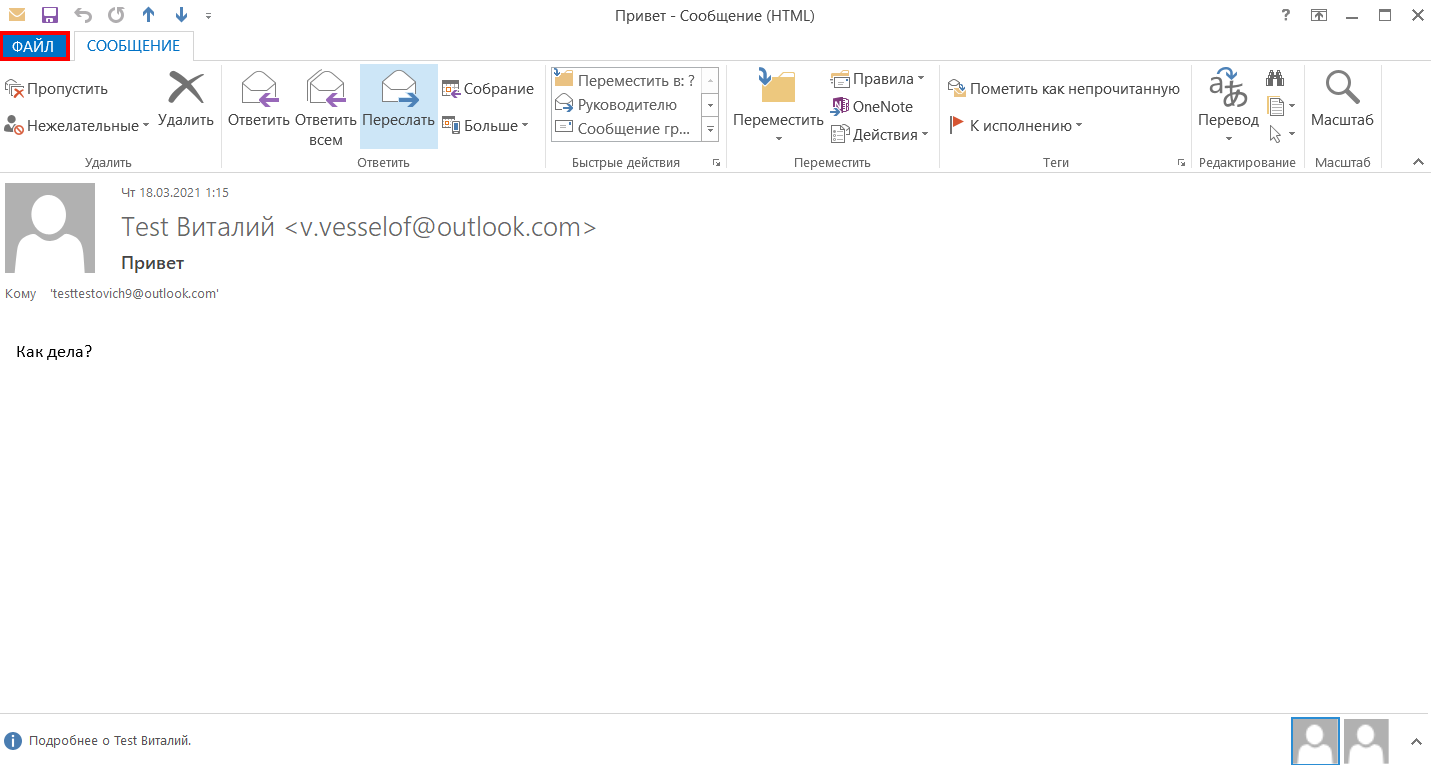Open the quick access toolbar customize dropdown
This screenshot has width=1431, height=767.
(208, 16)
